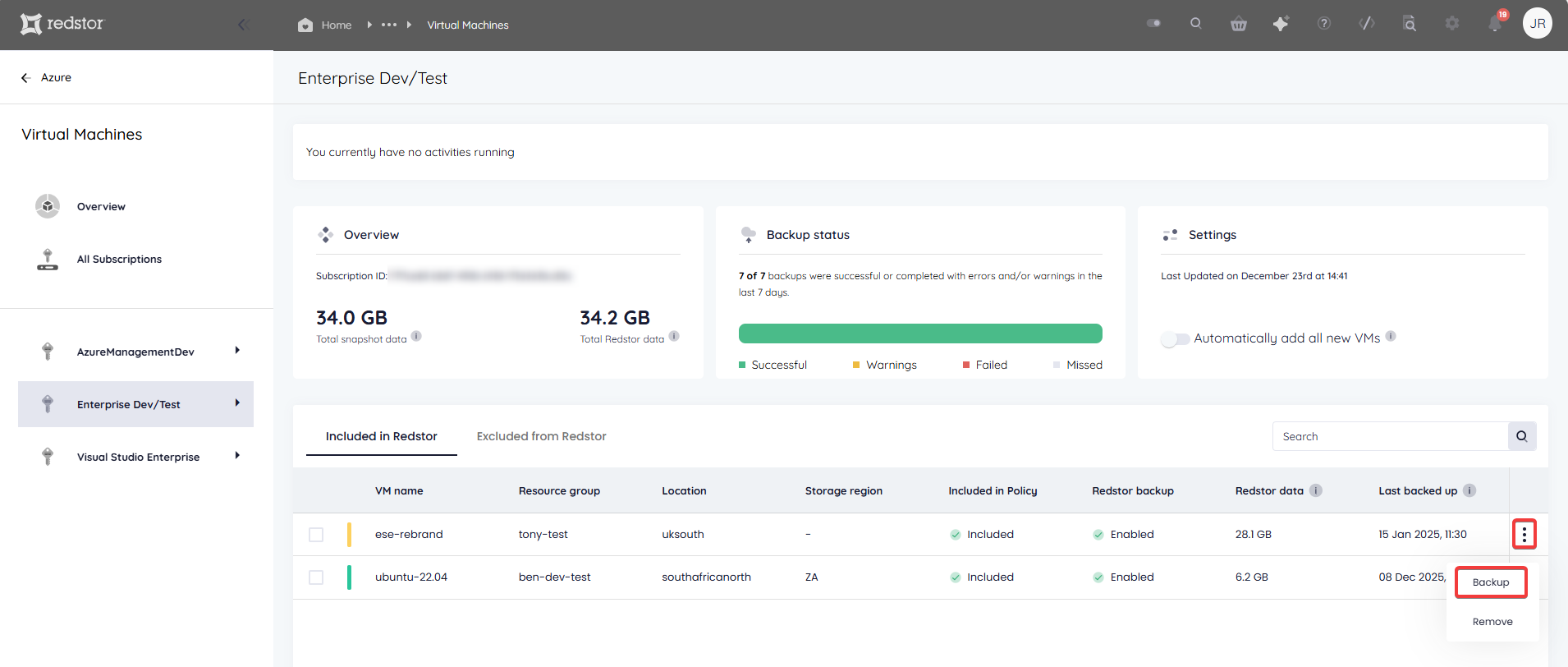Open the notifications bell with 19 badge
The width and height of the screenshot is (1568, 667).
coord(1496,22)
